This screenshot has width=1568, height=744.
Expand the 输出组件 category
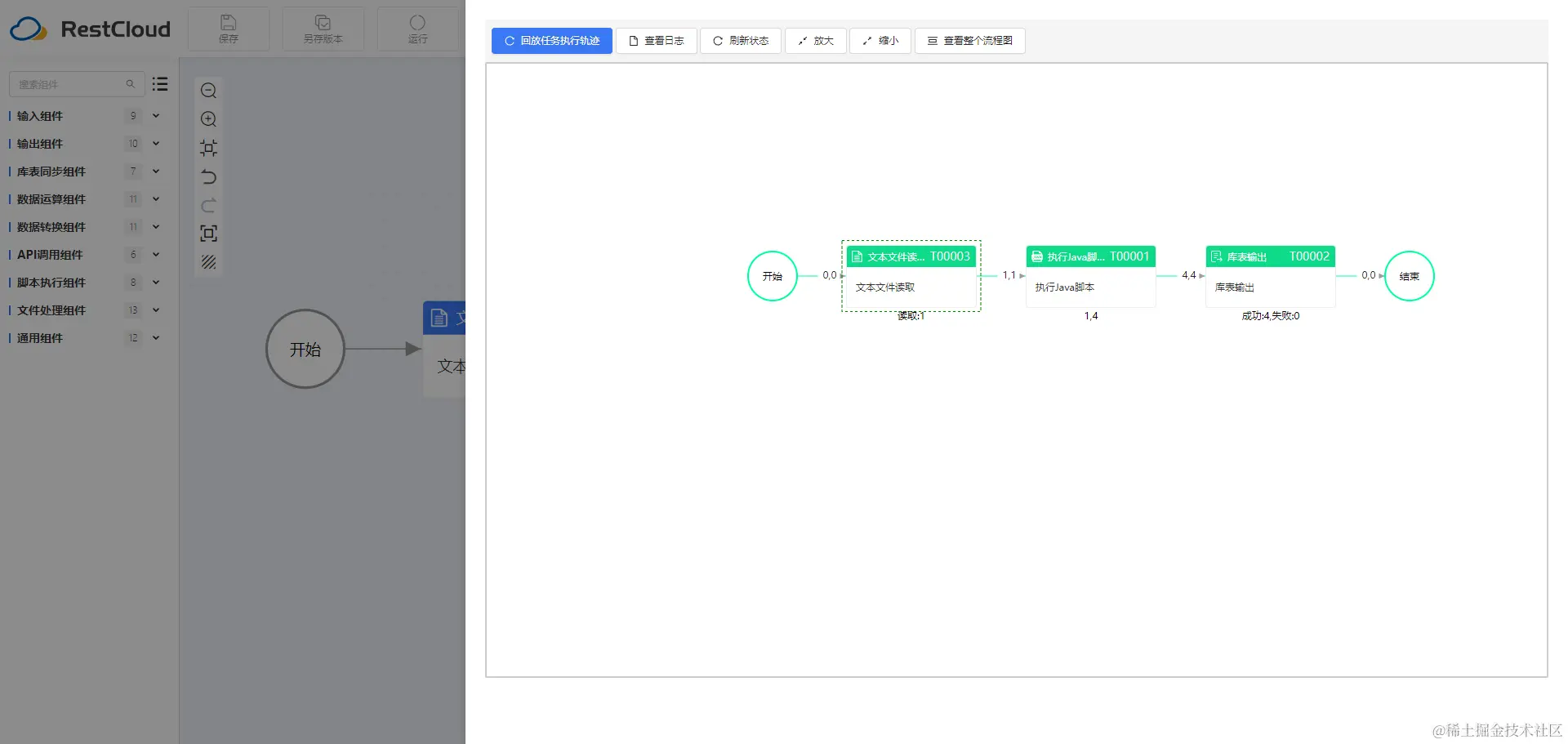point(156,144)
